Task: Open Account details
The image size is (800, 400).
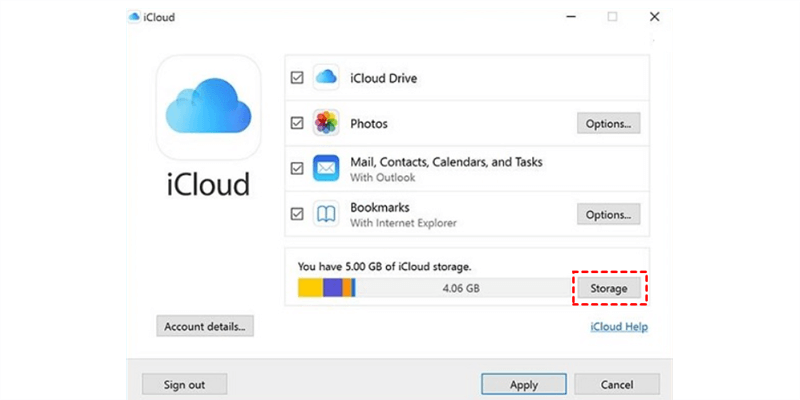Action: click(205, 325)
